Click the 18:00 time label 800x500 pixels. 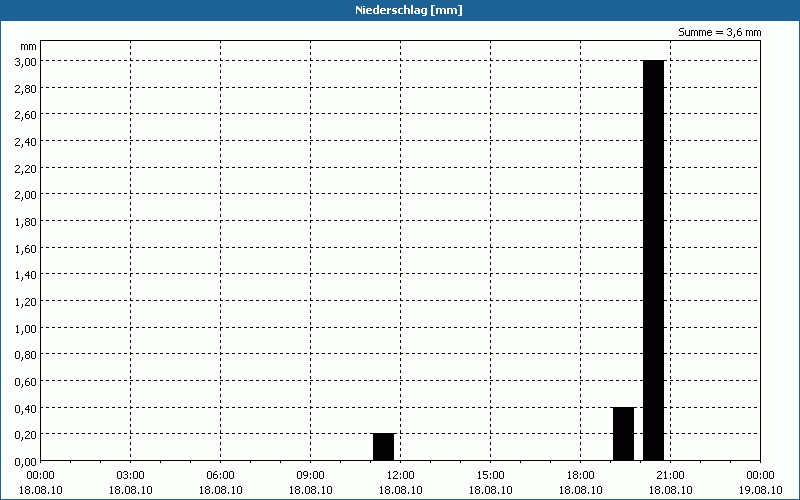click(x=581, y=476)
